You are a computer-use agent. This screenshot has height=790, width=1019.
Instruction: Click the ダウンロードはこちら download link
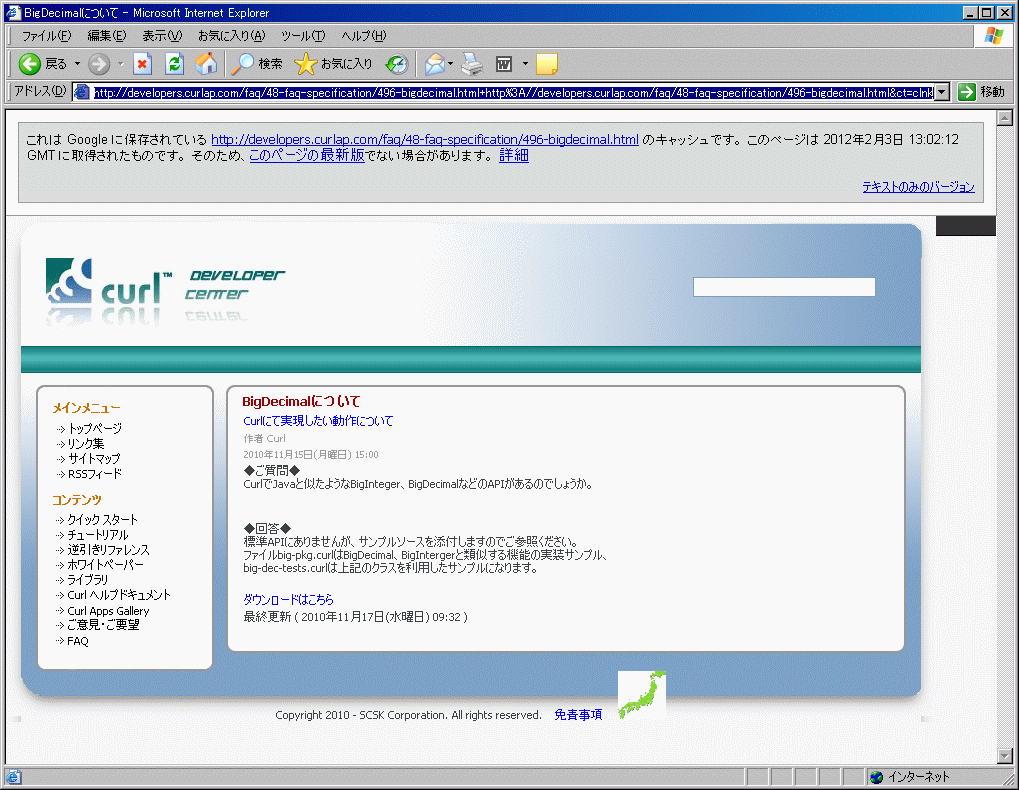click(x=288, y=600)
